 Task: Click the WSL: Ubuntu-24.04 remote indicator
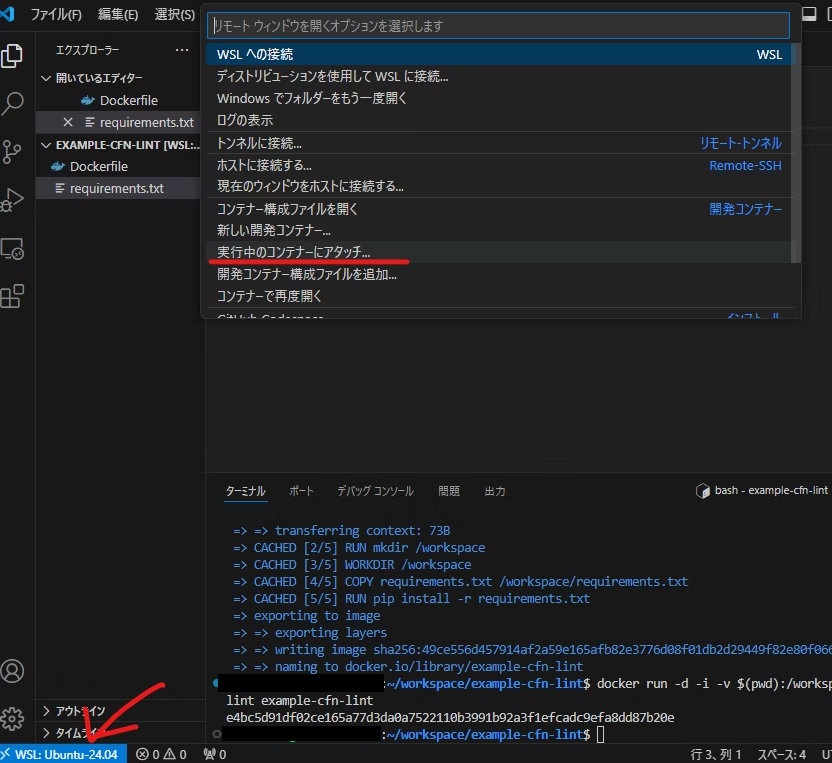(x=63, y=754)
